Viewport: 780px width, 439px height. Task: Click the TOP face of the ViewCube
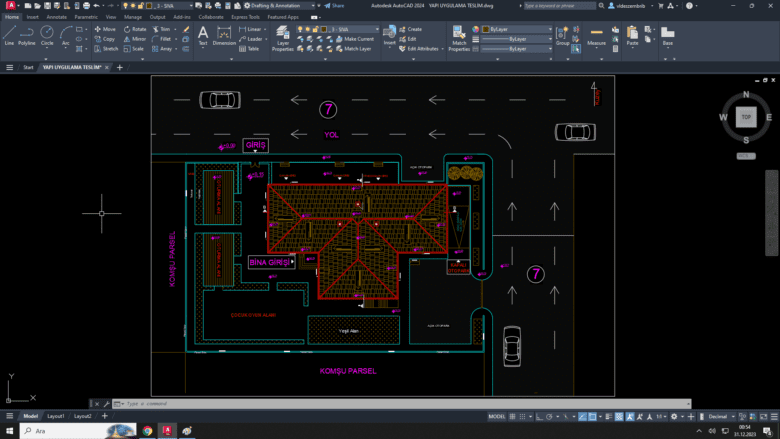pos(745,117)
